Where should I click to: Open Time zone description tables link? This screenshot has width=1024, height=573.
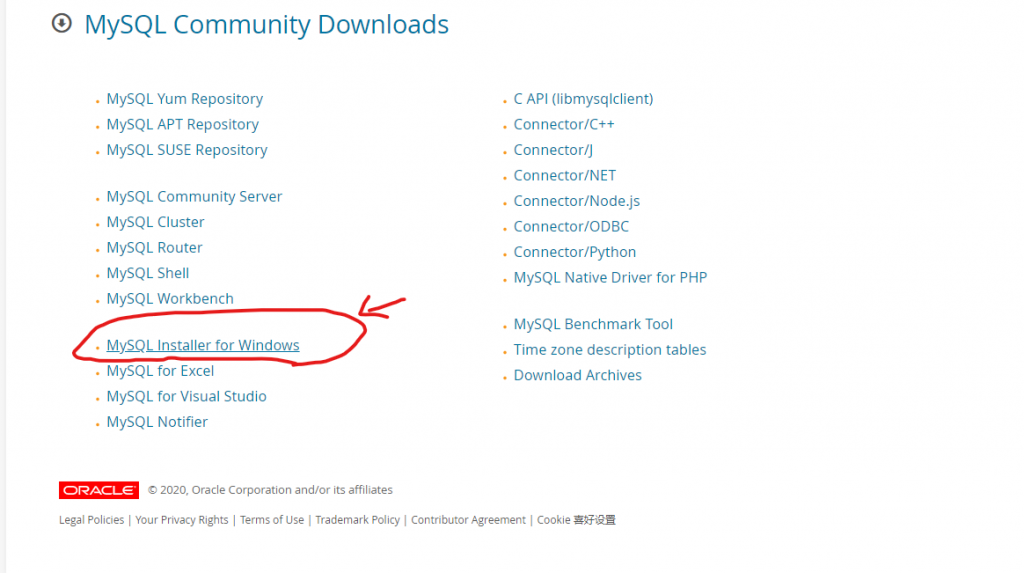[609, 350]
